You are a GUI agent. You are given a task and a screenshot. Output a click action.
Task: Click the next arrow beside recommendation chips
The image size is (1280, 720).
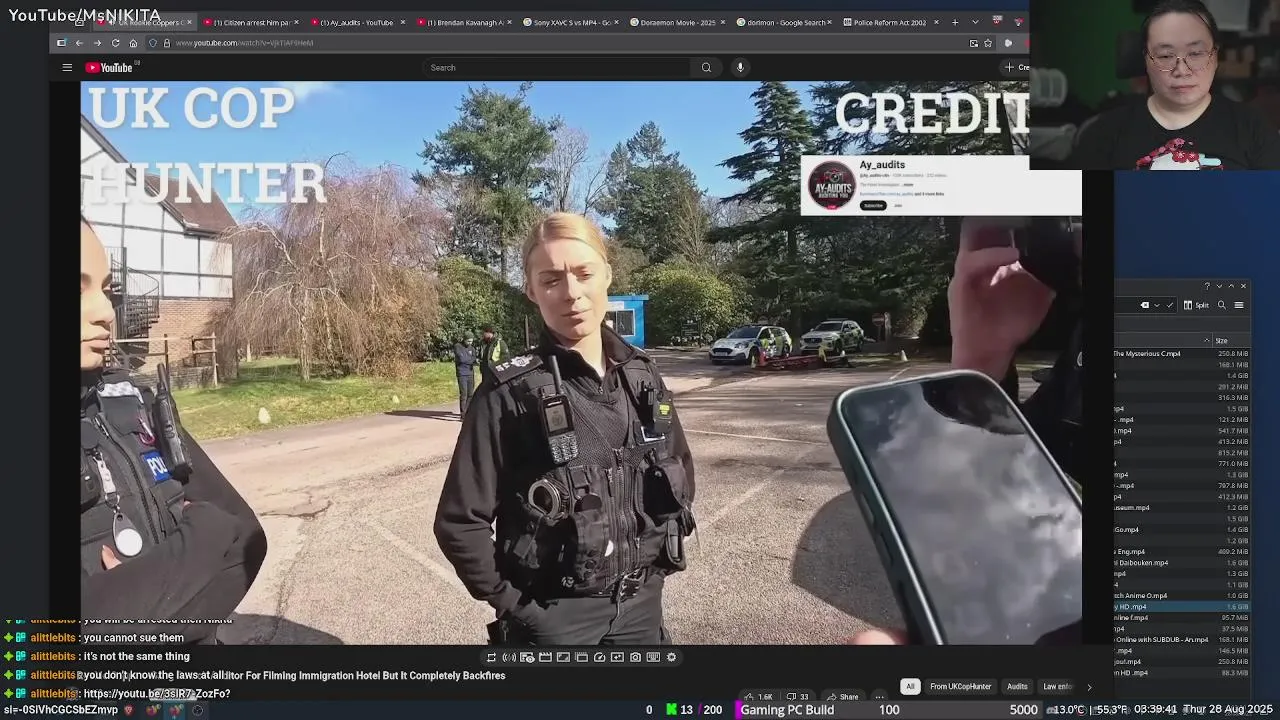pos(1089,687)
